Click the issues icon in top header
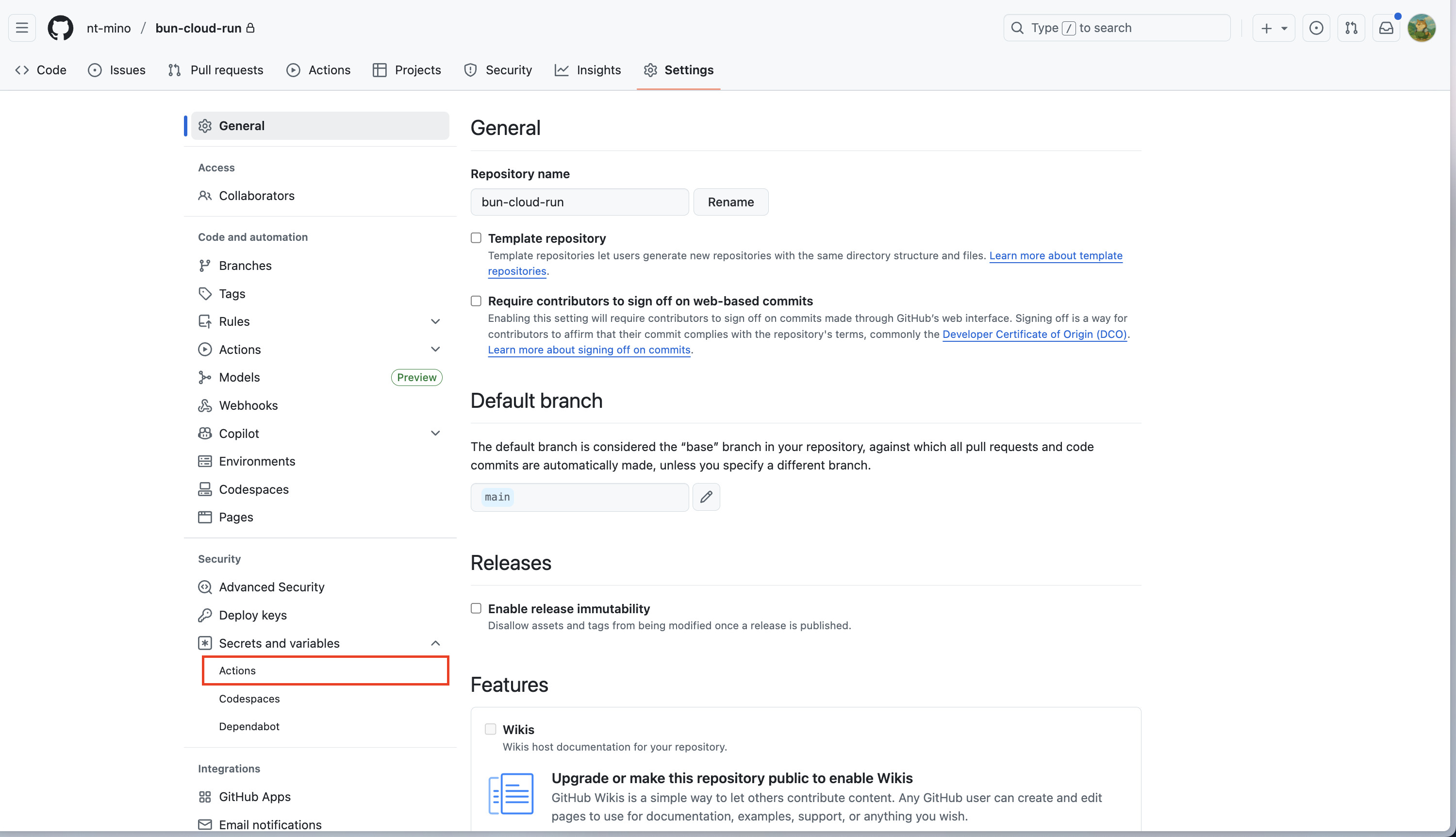The height and width of the screenshot is (837, 1456). coord(1316,28)
